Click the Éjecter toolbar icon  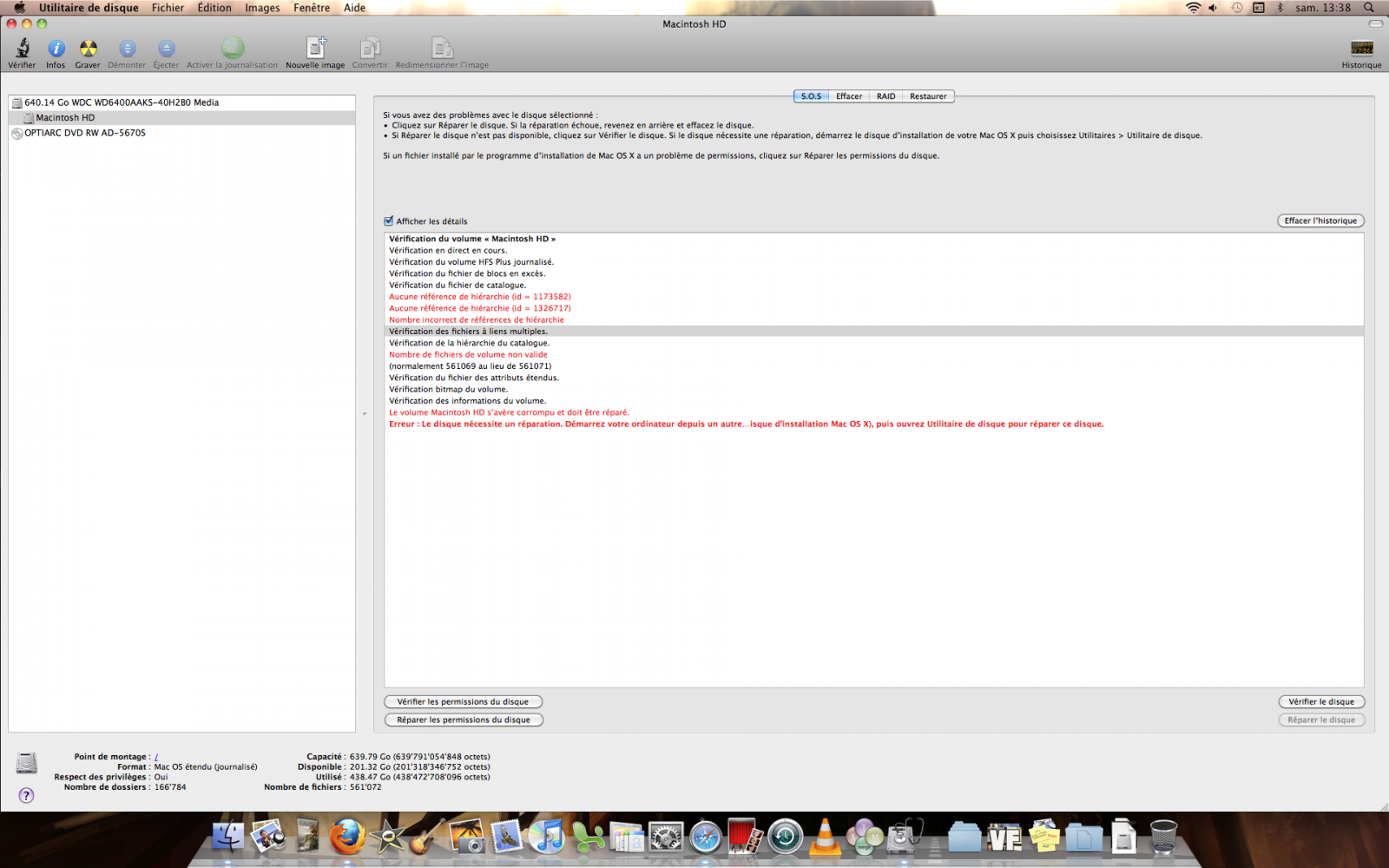point(166,49)
